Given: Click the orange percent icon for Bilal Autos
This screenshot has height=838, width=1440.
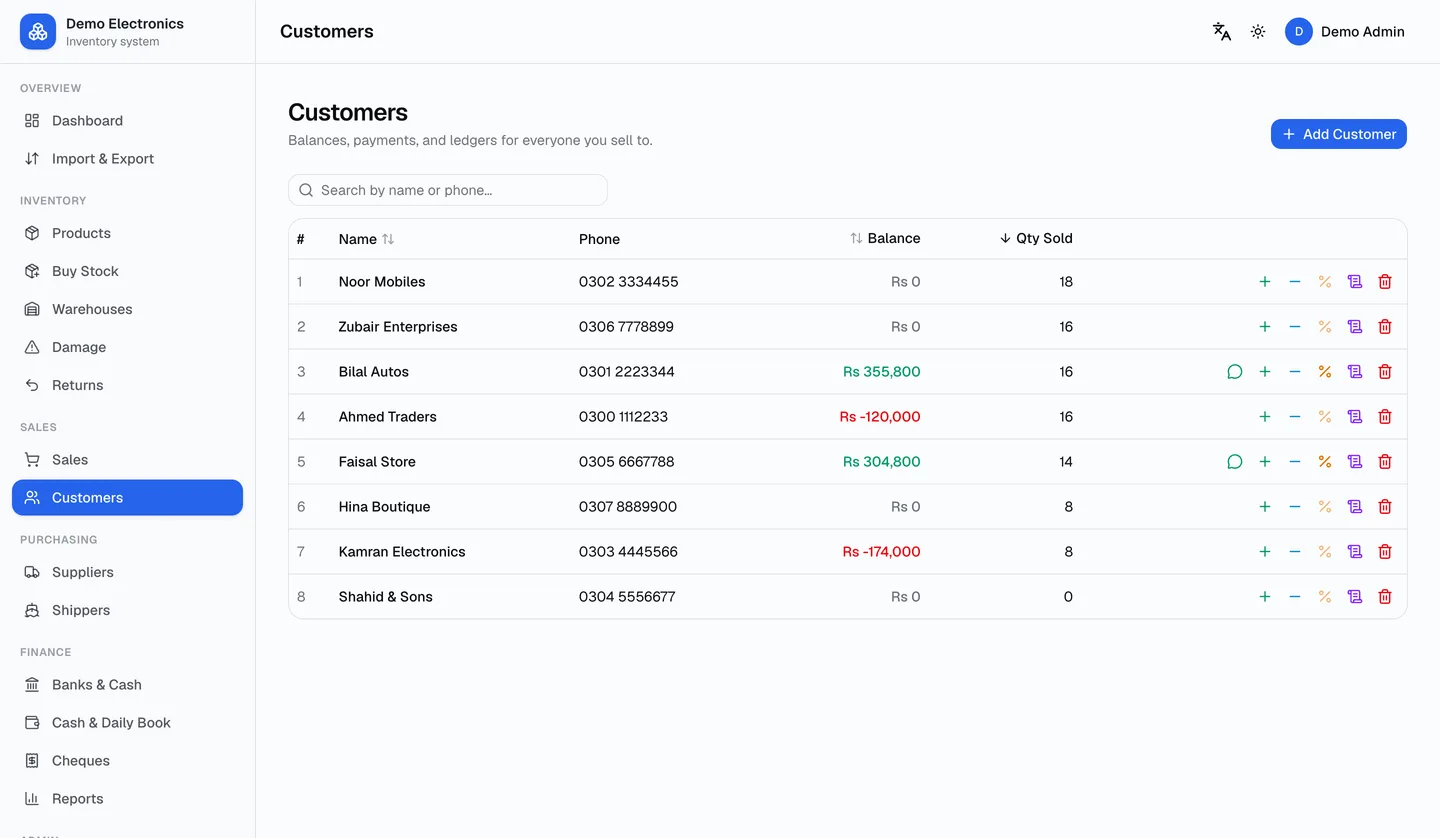Looking at the screenshot, I should (1325, 372).
